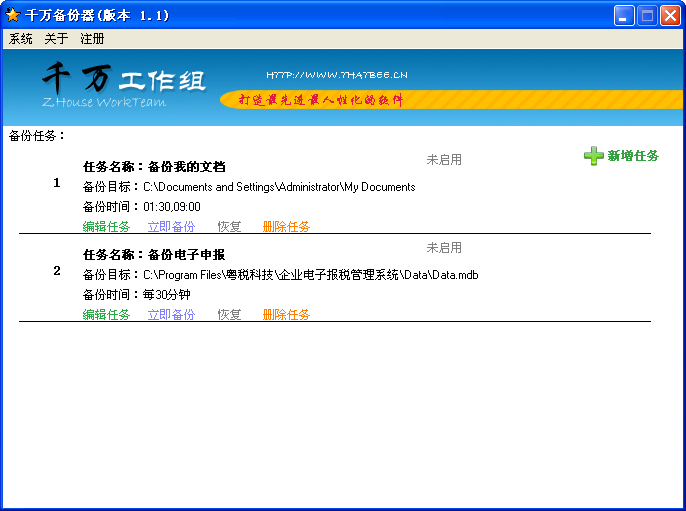Start 立即备份 for 备份电子申报 task

[171, 314]
